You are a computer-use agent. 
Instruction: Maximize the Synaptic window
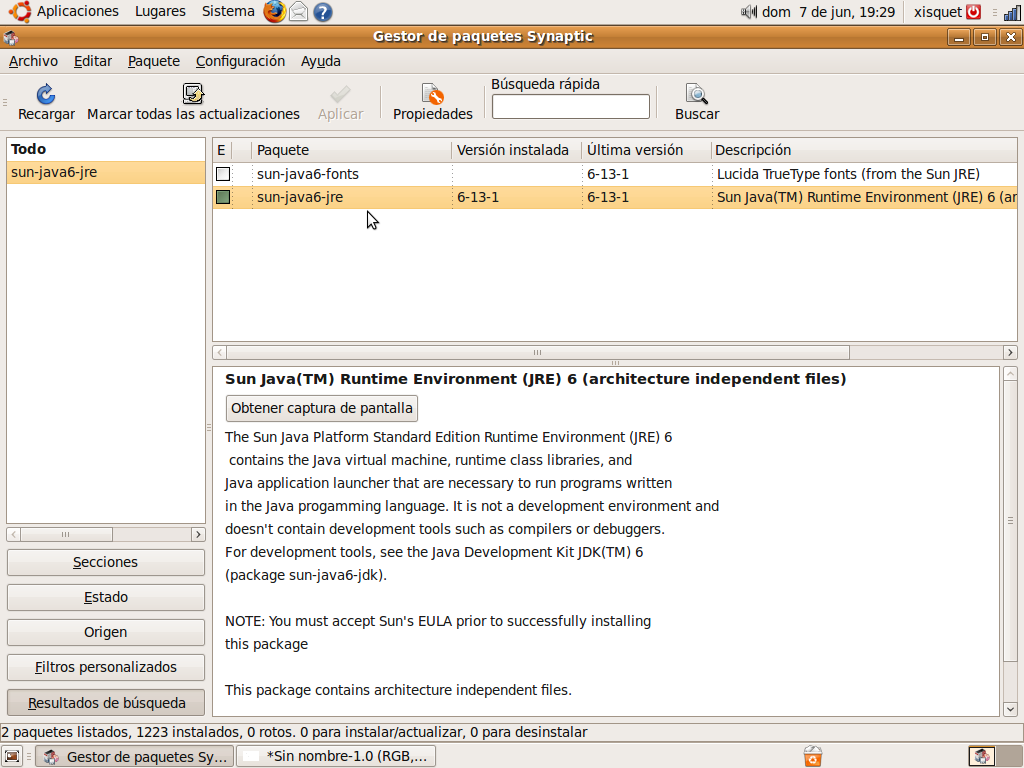click(985, 37)
